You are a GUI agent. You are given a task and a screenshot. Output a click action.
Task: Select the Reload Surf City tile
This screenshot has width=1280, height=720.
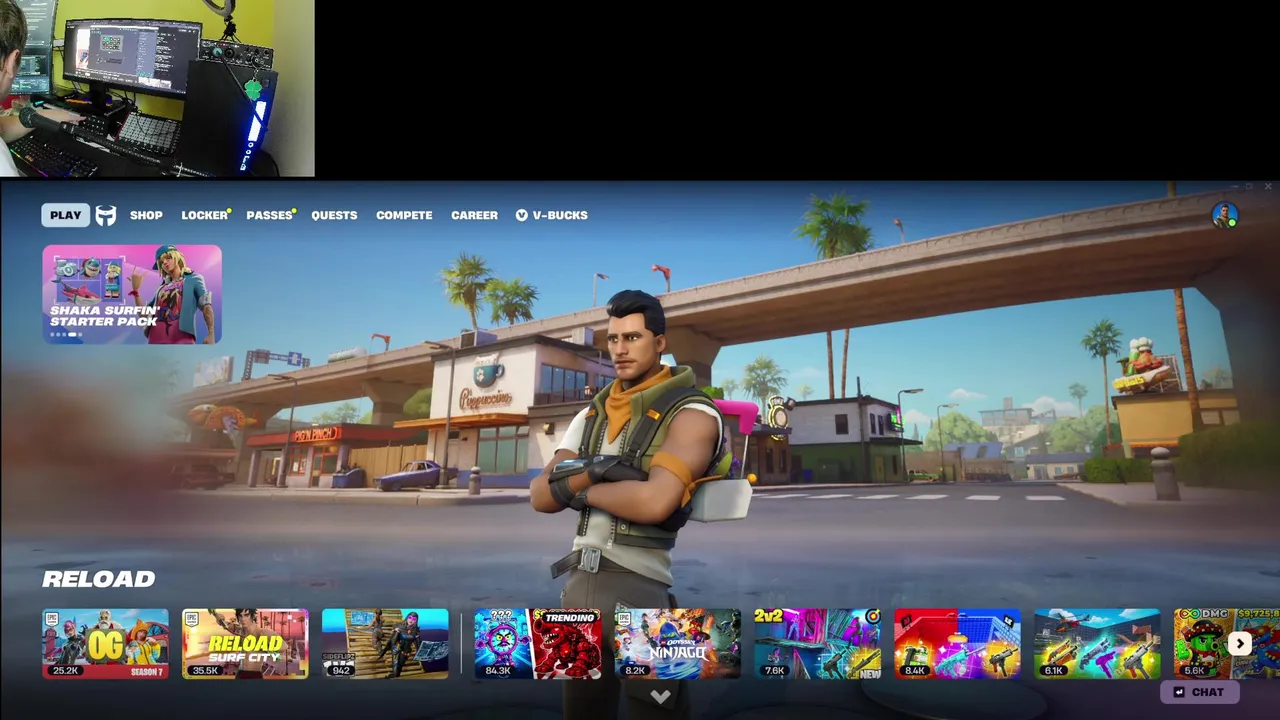[245, 644]
